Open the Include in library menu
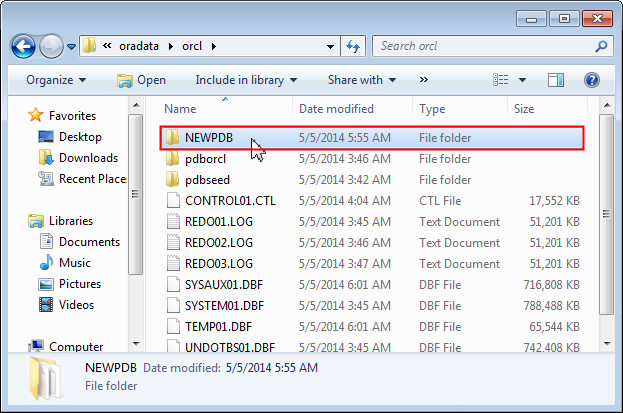 tap(246, 80)
